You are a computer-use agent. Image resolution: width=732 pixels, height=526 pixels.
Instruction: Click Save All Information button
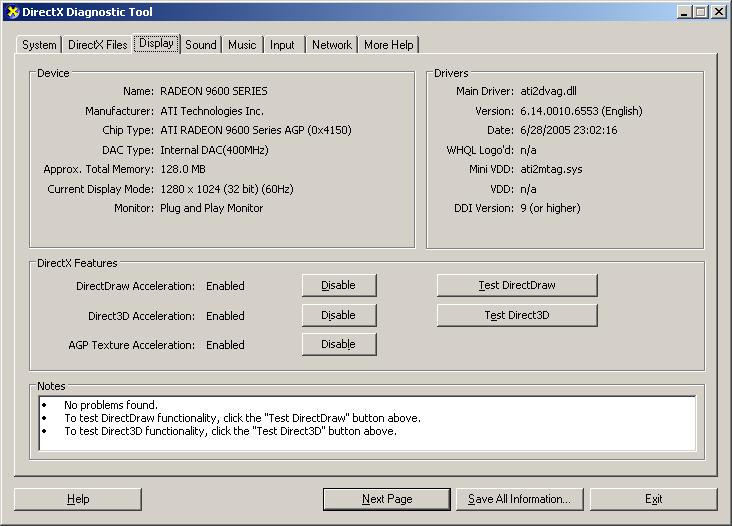click(x=519, y=499)
